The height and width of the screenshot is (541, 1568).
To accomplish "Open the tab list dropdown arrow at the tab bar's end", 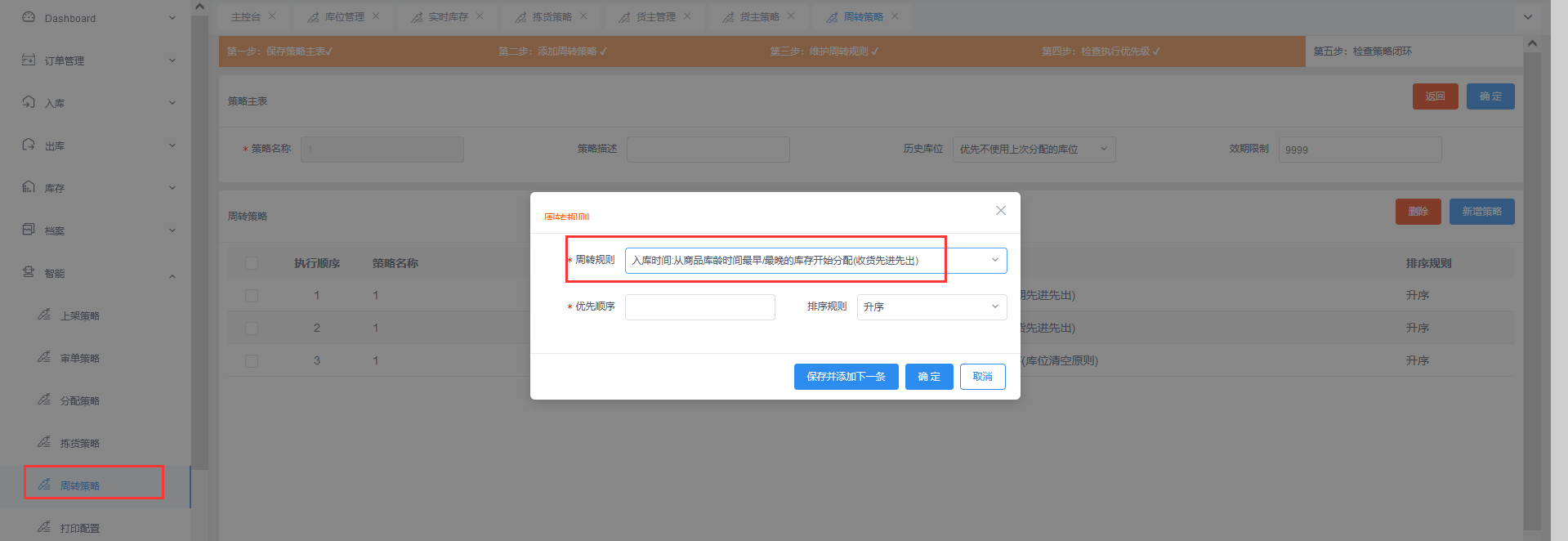I will coord(1528,16).
